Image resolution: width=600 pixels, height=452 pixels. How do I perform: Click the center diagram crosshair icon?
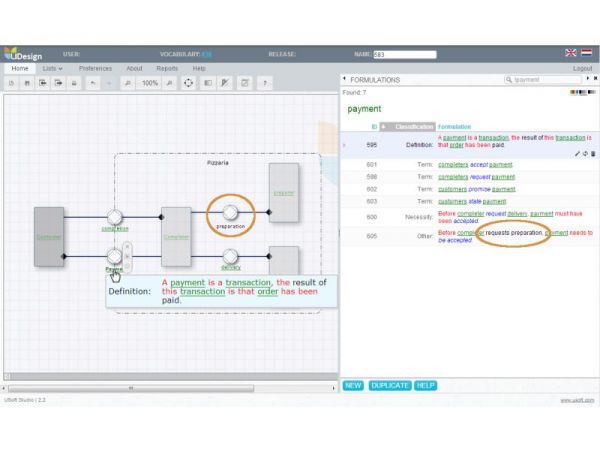tap(188, 83)
